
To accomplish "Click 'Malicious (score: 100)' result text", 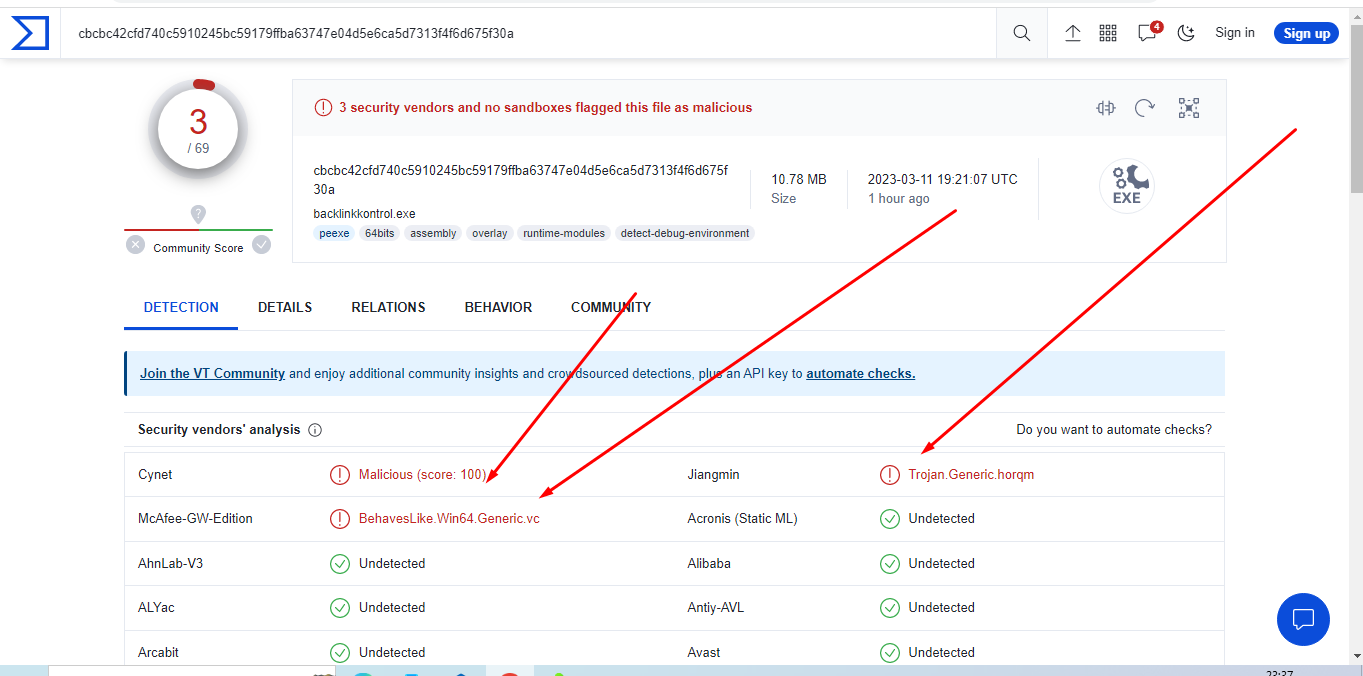I will [422, 475].
